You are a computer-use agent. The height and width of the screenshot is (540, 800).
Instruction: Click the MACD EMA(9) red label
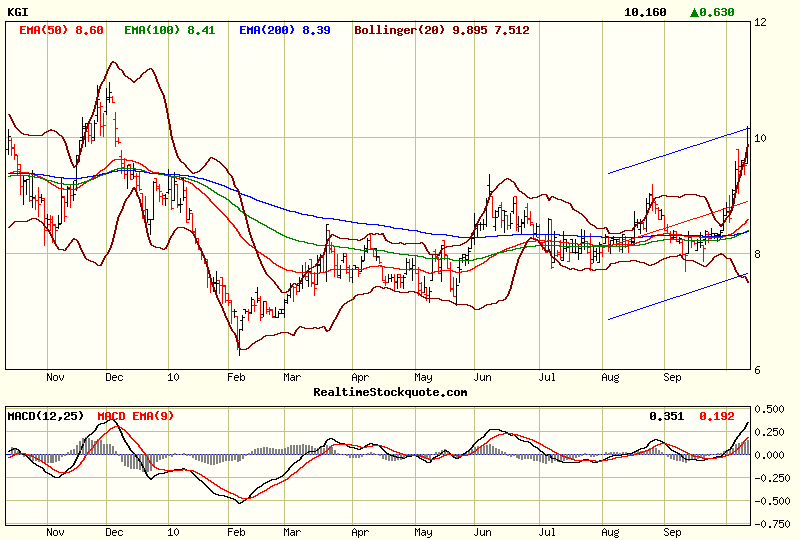135,416
